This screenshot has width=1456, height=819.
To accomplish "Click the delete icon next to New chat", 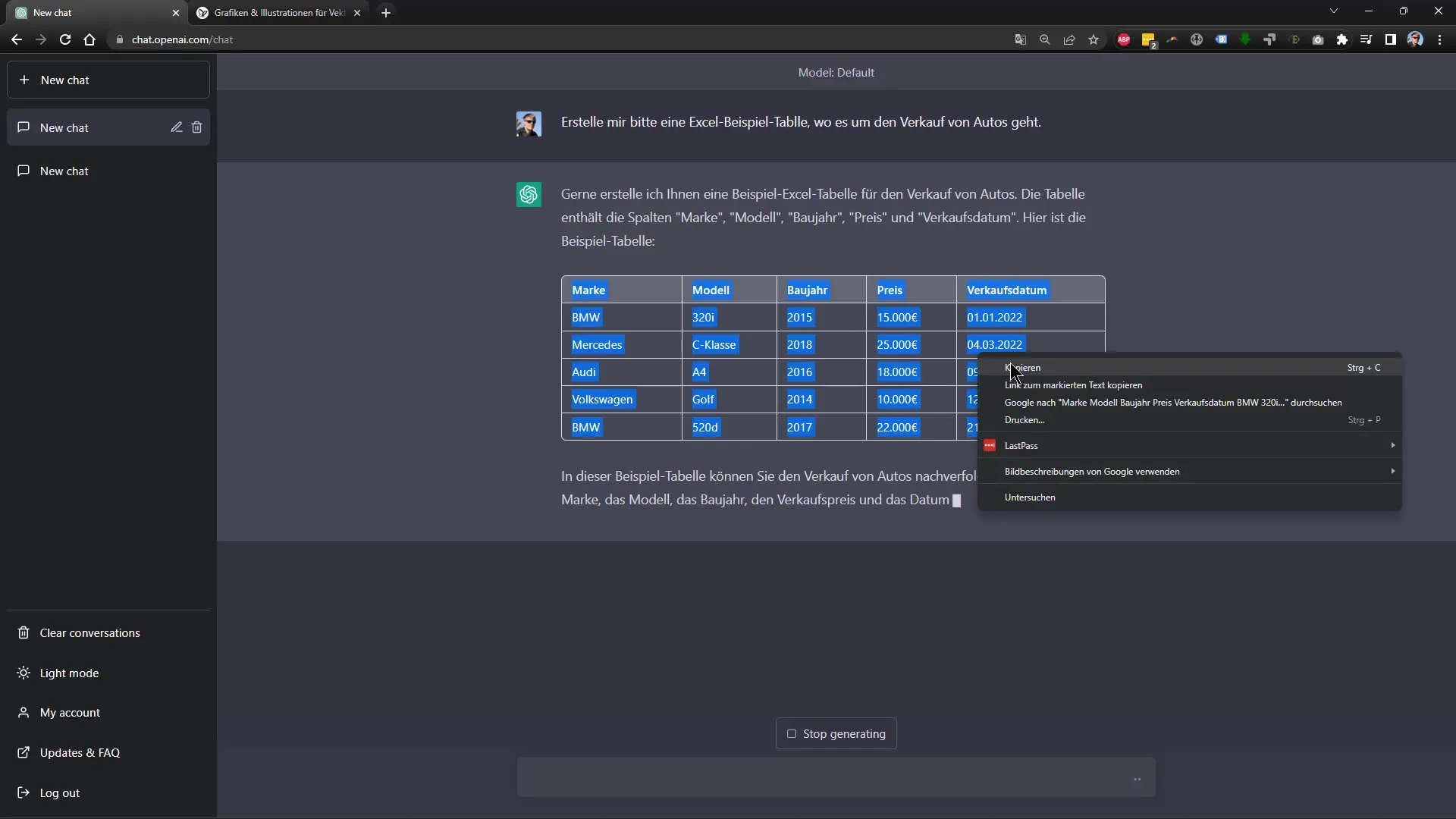I will [x=197, y=127].
